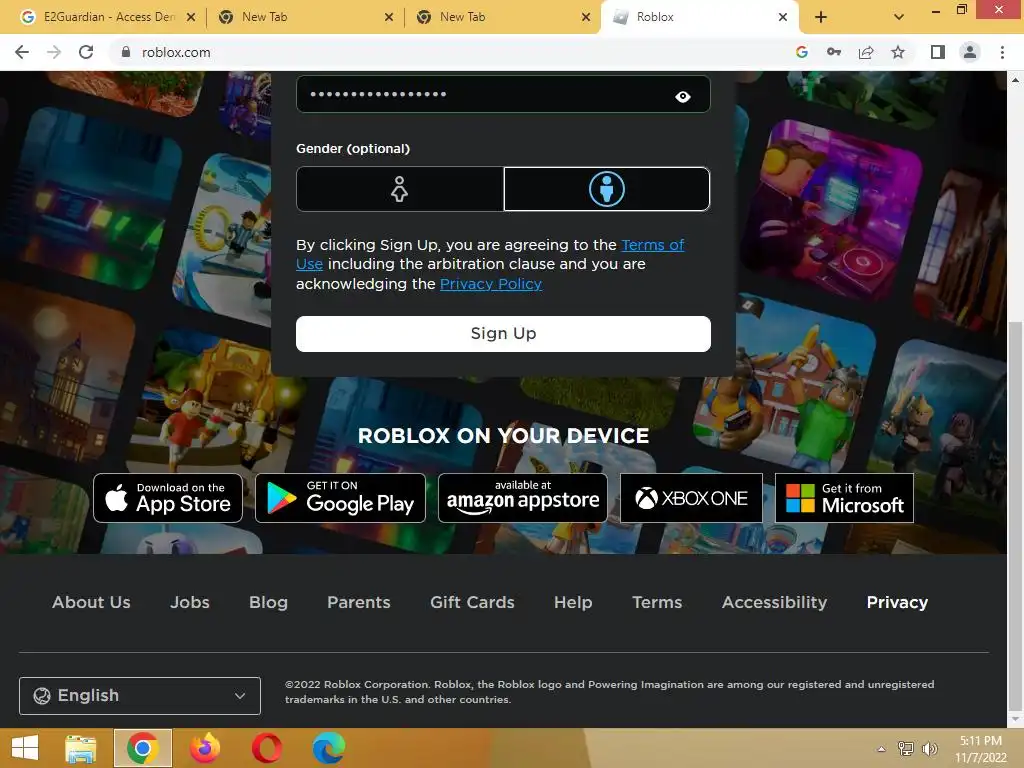Show hidden system tray icons
This screenshot has height=768, width=1024.
881,749
